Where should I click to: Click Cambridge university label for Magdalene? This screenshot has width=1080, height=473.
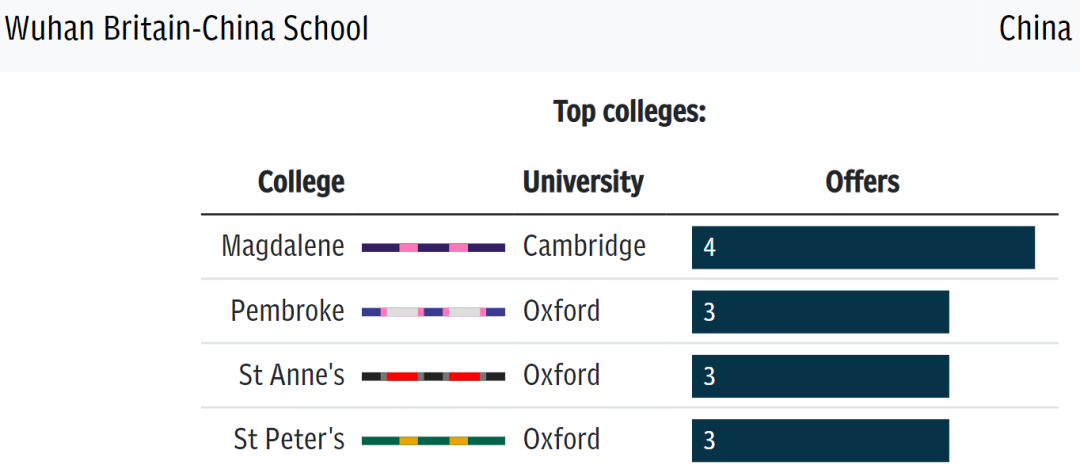(584, 246)
